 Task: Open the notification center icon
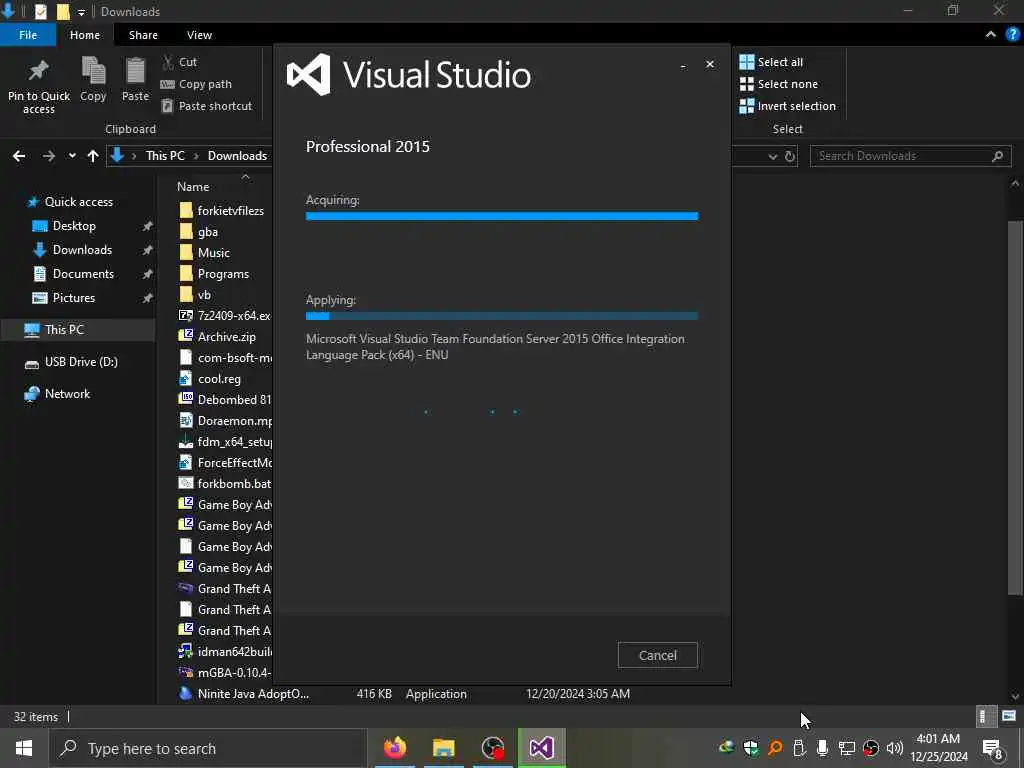(x=993, y=748)
